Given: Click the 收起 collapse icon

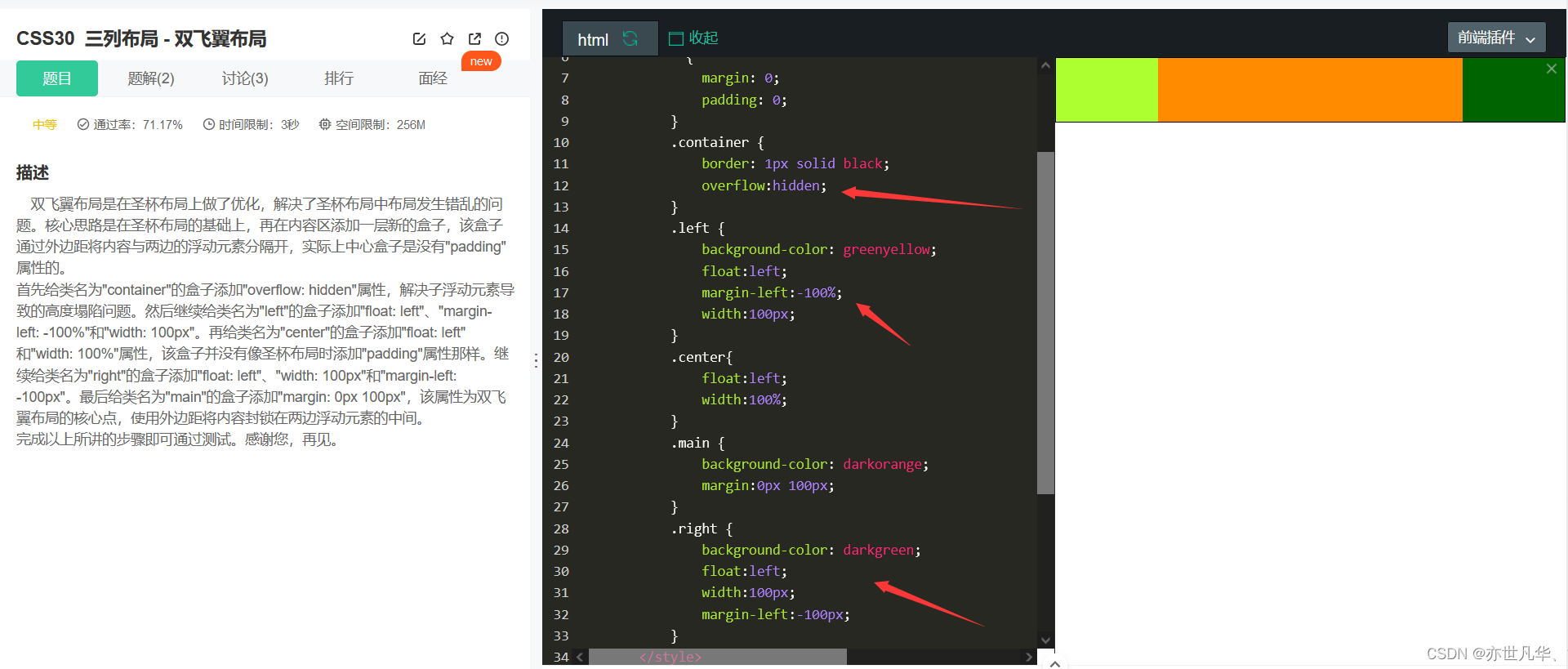Looking at the screenshot, I should click(x=676, y=38).
